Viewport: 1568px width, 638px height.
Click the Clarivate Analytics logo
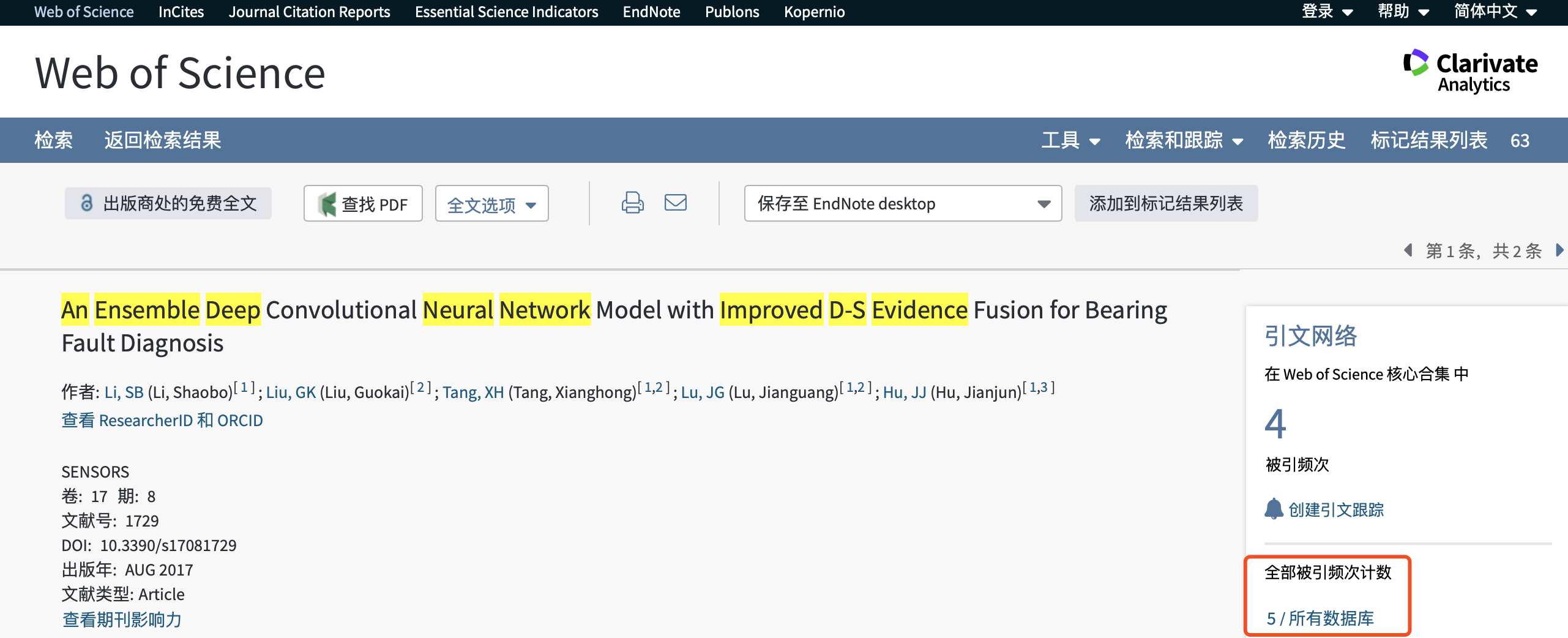[1470, 71]
